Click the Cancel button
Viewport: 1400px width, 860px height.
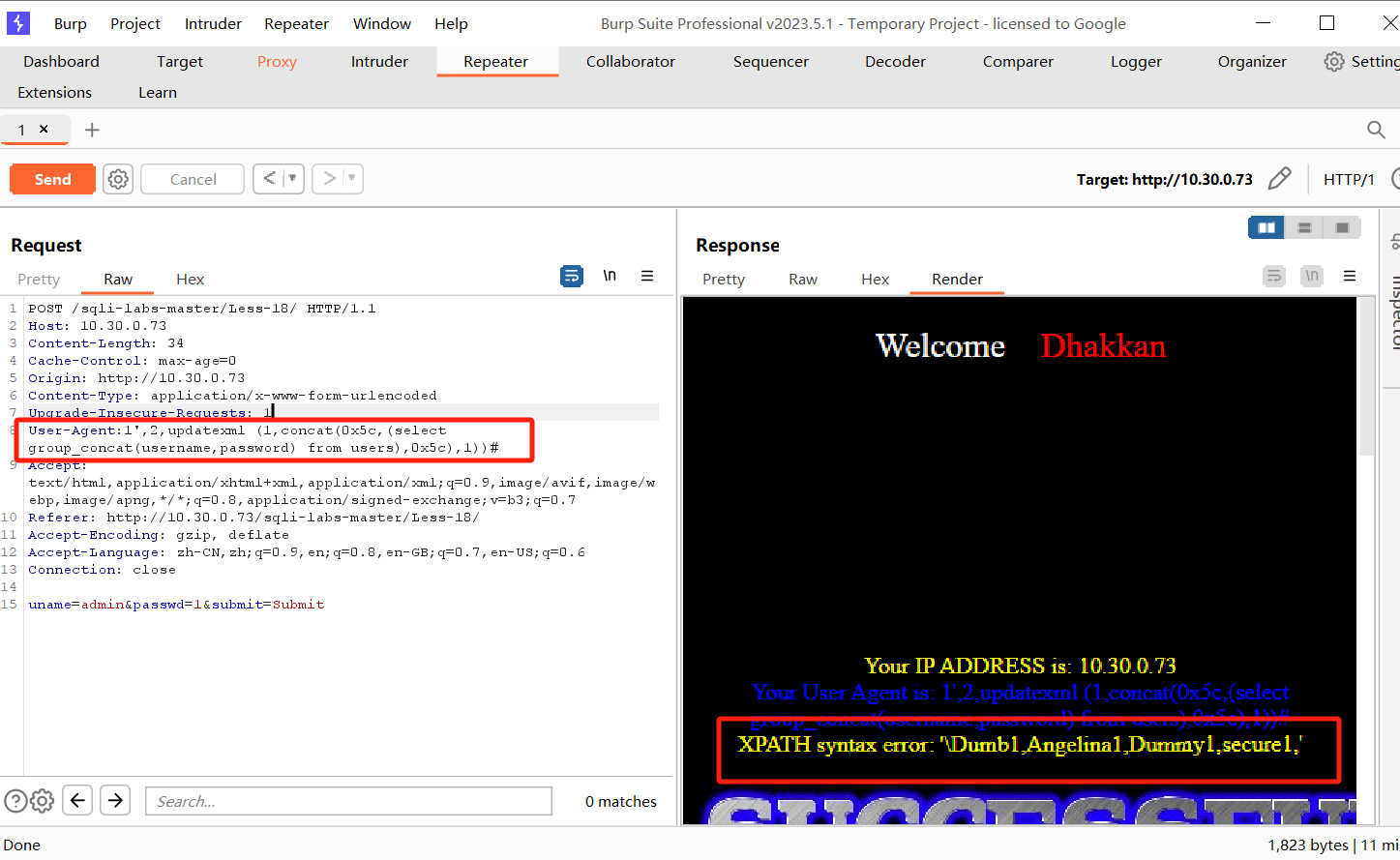click(x=193, y=179)
